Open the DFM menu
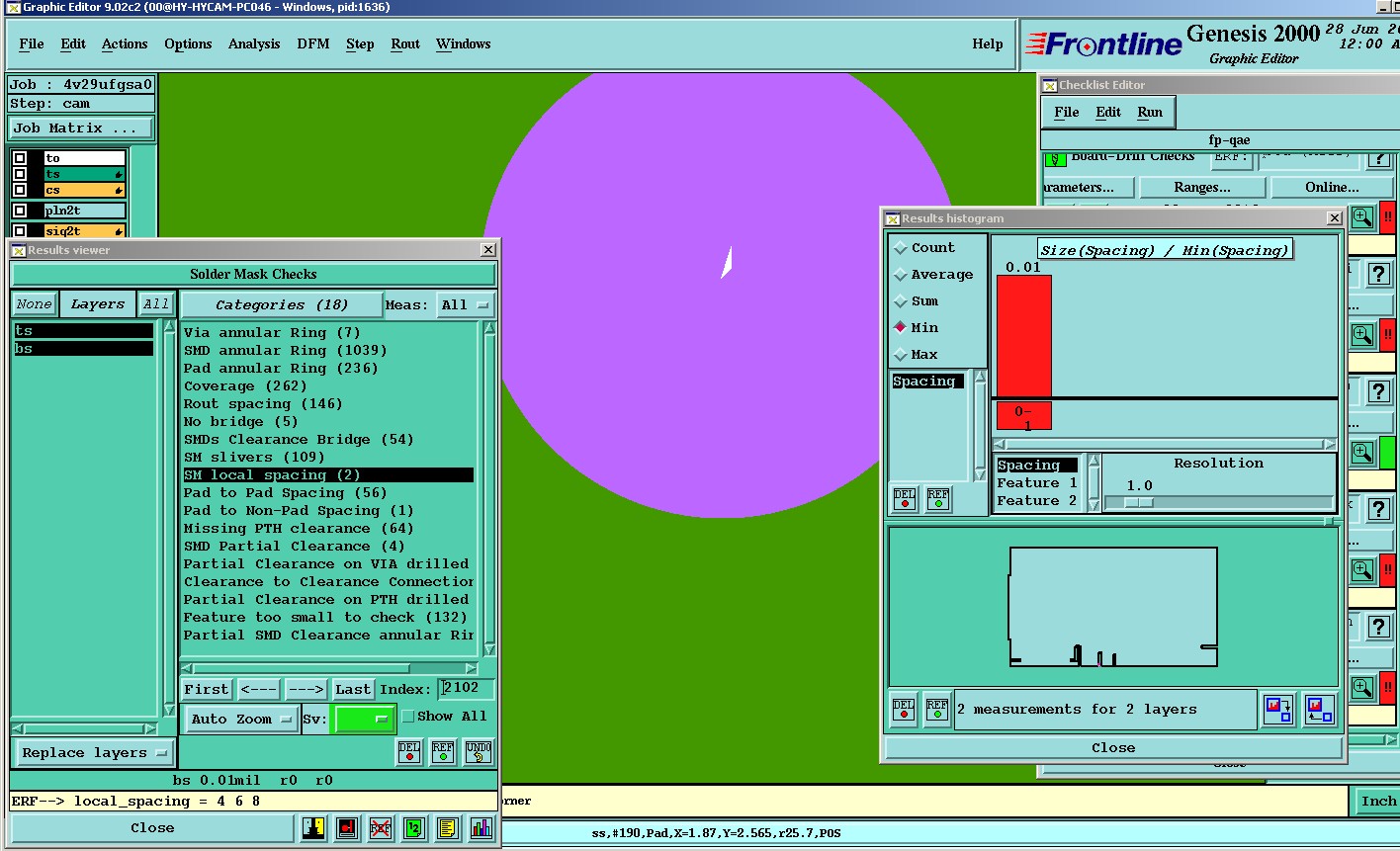The height and width of the screenshot is (851, 1400). tap(313, 43)
